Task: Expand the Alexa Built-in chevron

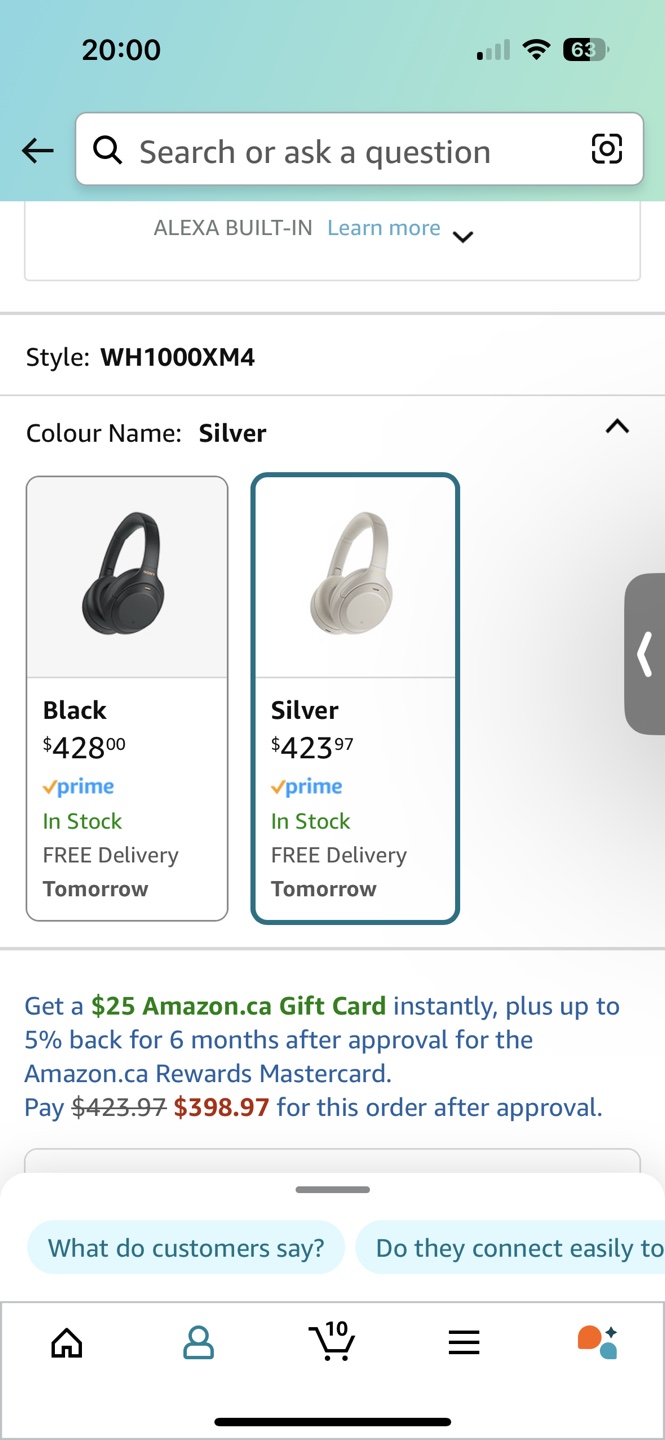Action: pyautogui.click(x=462, y=237)
